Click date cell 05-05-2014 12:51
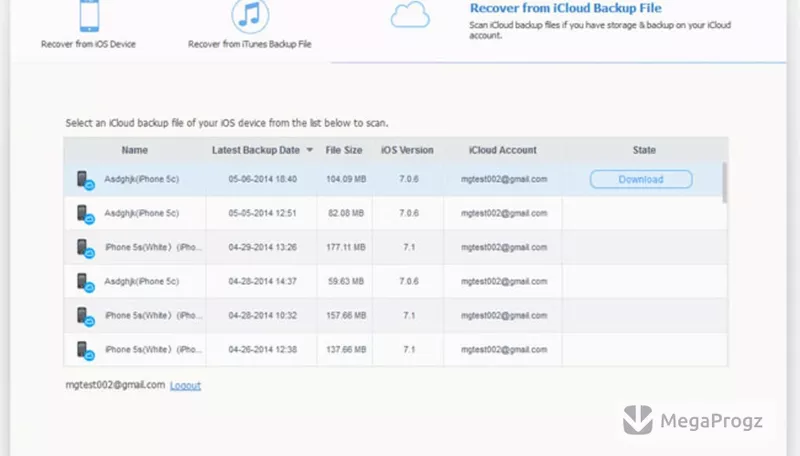Image resolution: width=800 pixels, height=456 pixels. (262, 213)
